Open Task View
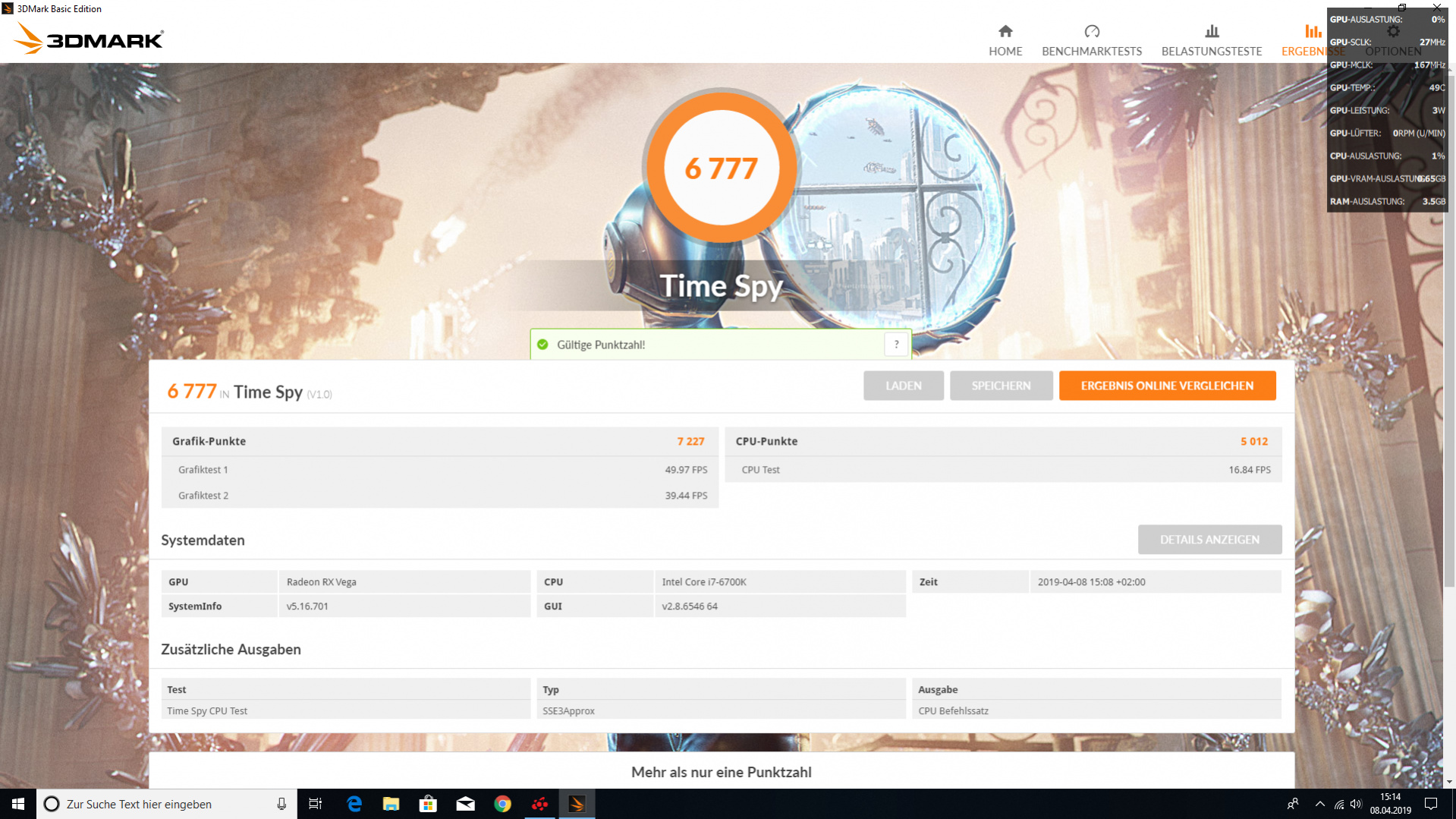This screenshot has width=1456, height=819. (316, 804)
